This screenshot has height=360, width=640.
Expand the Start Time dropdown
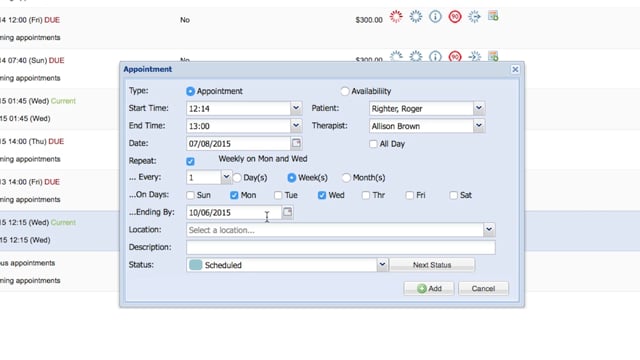(x=296, y=108)
